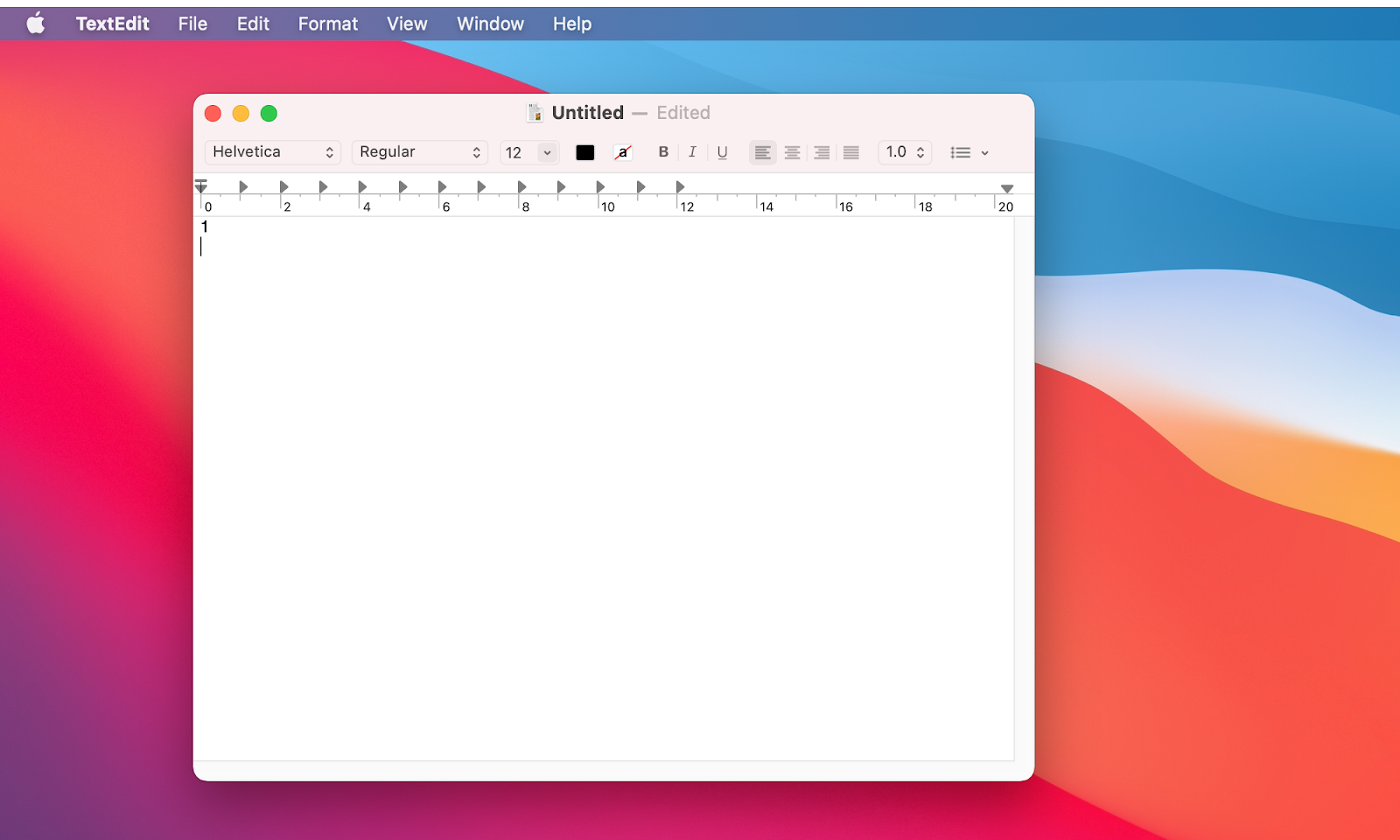Click the Untitled document title
The width and height of the screenshot is (1400, 840).
[x=588, y=113]
